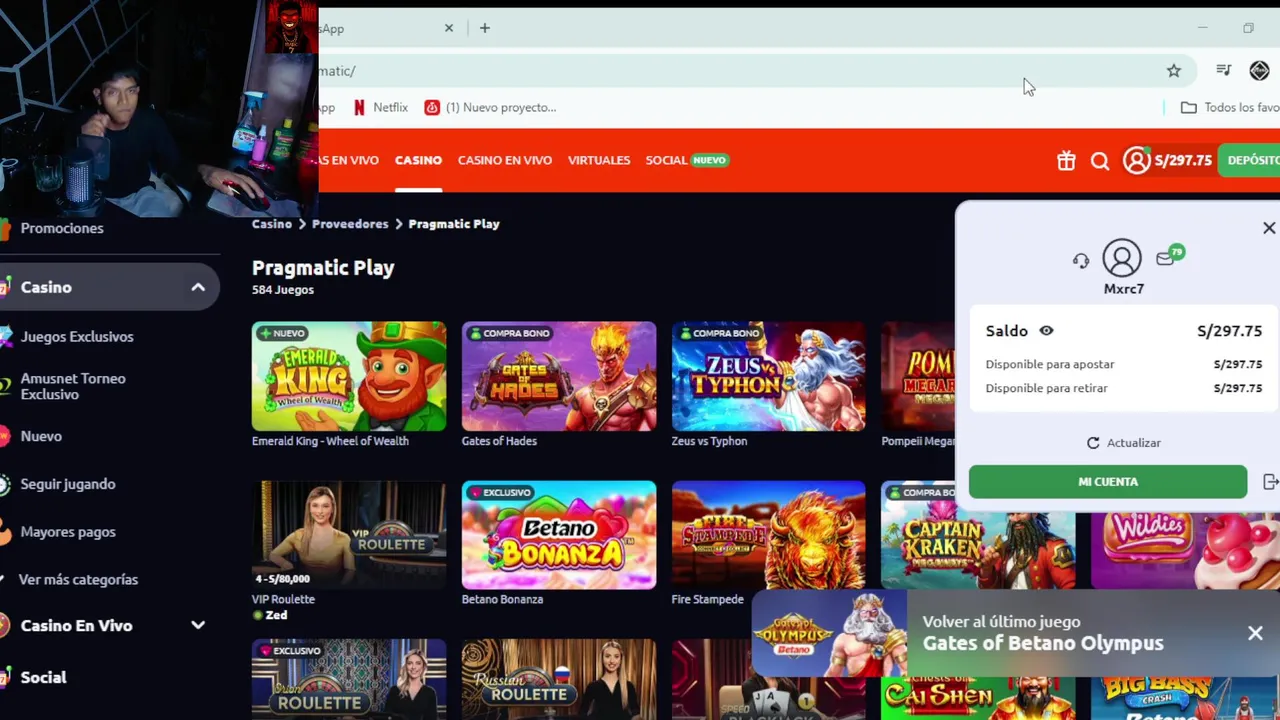Image resolution: width=1280 pixels, height=720 pixels.
Task: Click Disponible para apostar label
Action: pyautogui.click(x=1049, y=364)
